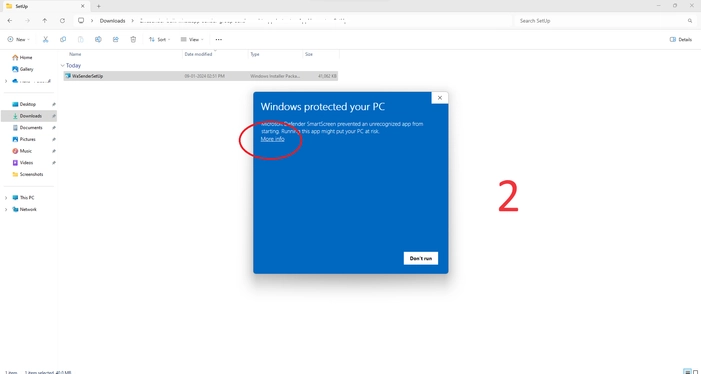The width and height of the screenshot is (701, 374).
Task: Click the up-one-level arrow
Action: click(45, 21)
